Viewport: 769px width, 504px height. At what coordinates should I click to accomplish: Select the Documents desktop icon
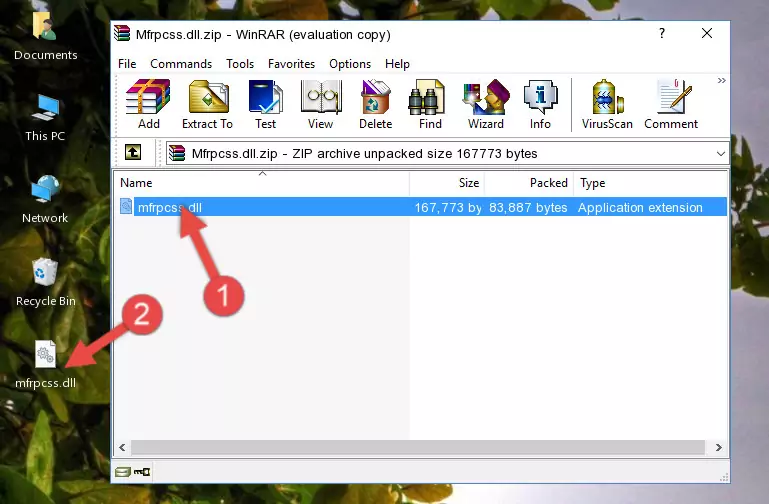pos(46,37)
